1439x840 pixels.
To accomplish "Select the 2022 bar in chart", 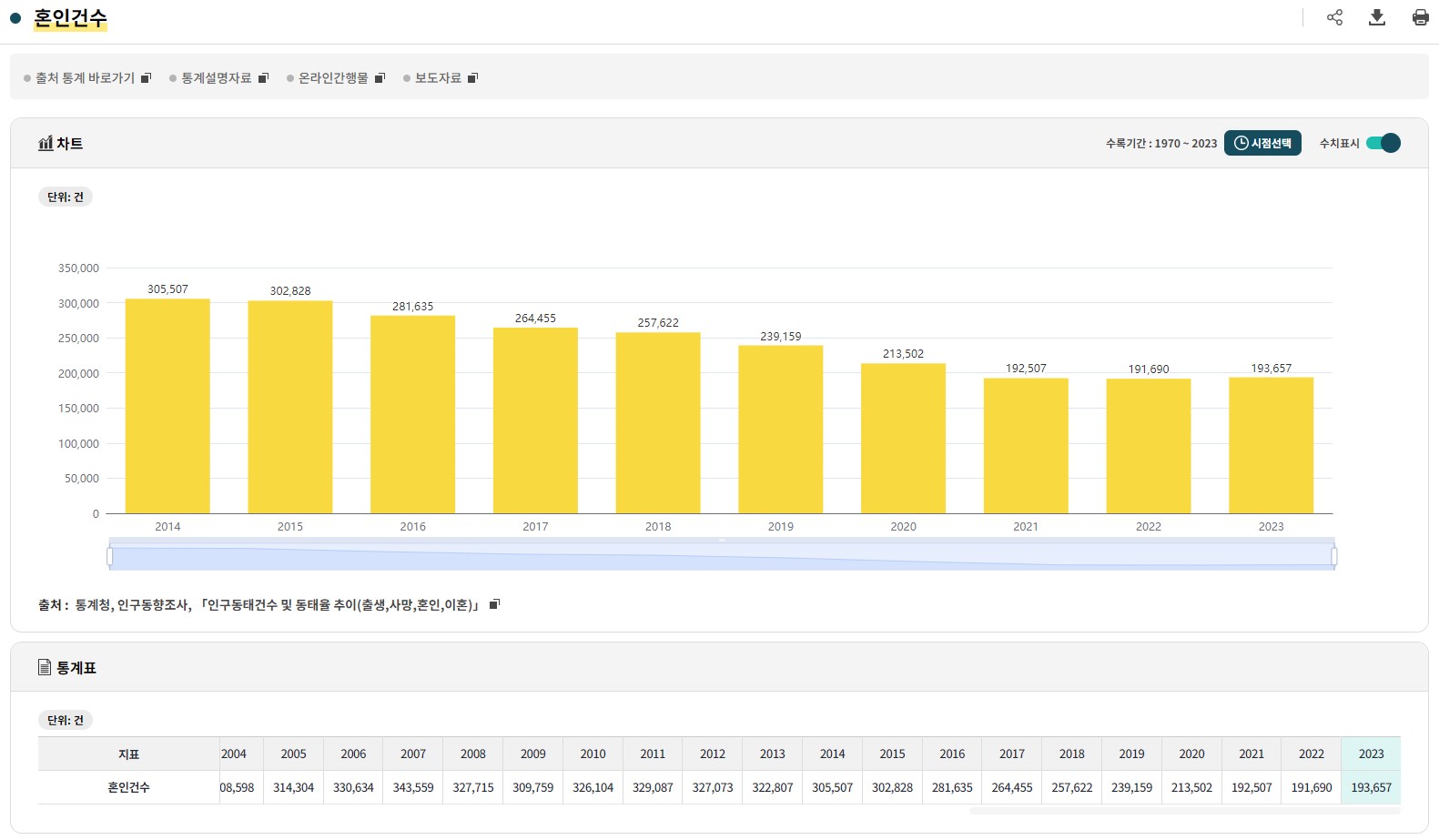I will pos(1149,446).
